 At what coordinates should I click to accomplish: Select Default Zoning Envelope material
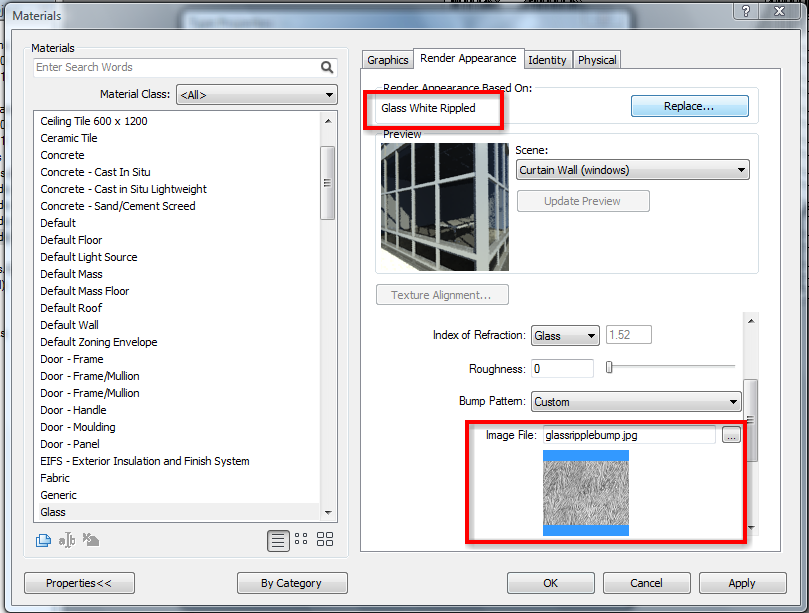[x=99, y=342]
